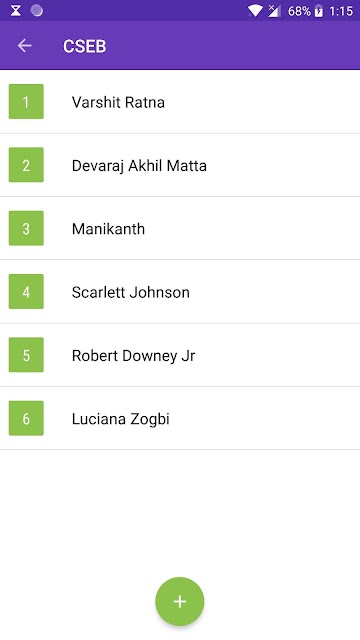The height and width of the screenshot is (640, 360).
Task: Select Luciana Zogbi from the list
Action: click(180, 418)
